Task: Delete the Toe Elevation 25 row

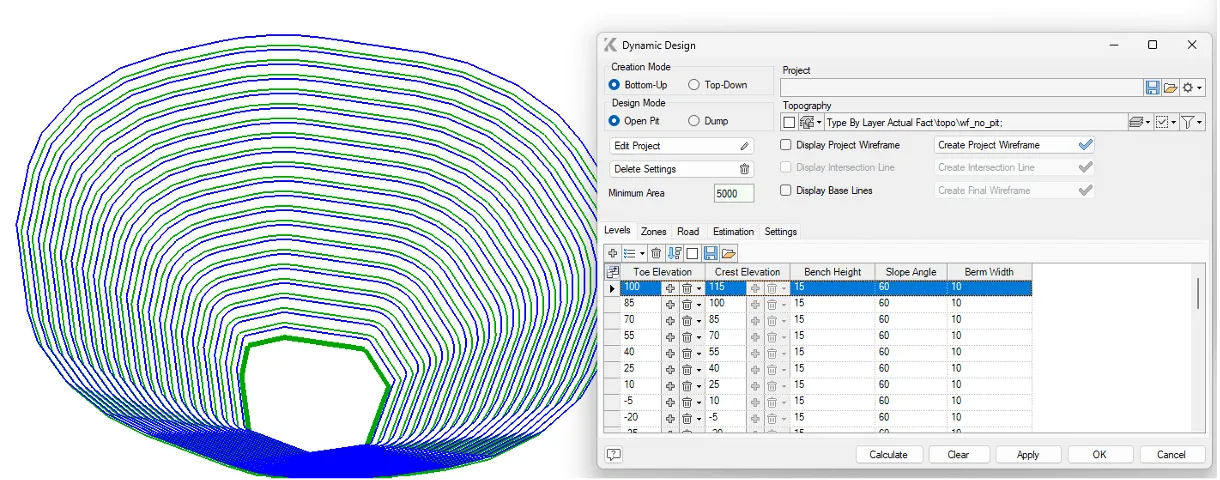Action: 687,369
